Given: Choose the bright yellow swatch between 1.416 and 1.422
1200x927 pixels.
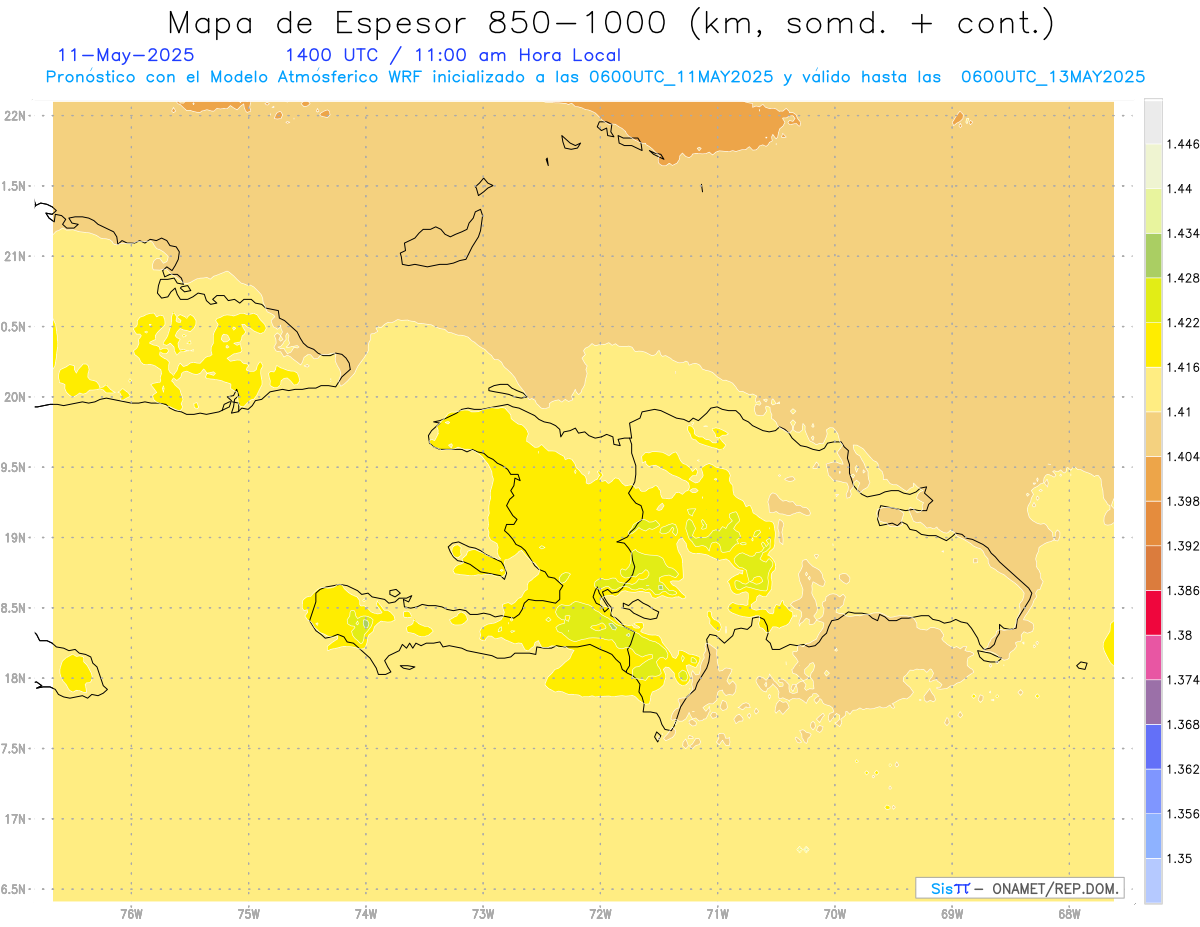Looking at the screenshot, I should tap(1153, 345).
